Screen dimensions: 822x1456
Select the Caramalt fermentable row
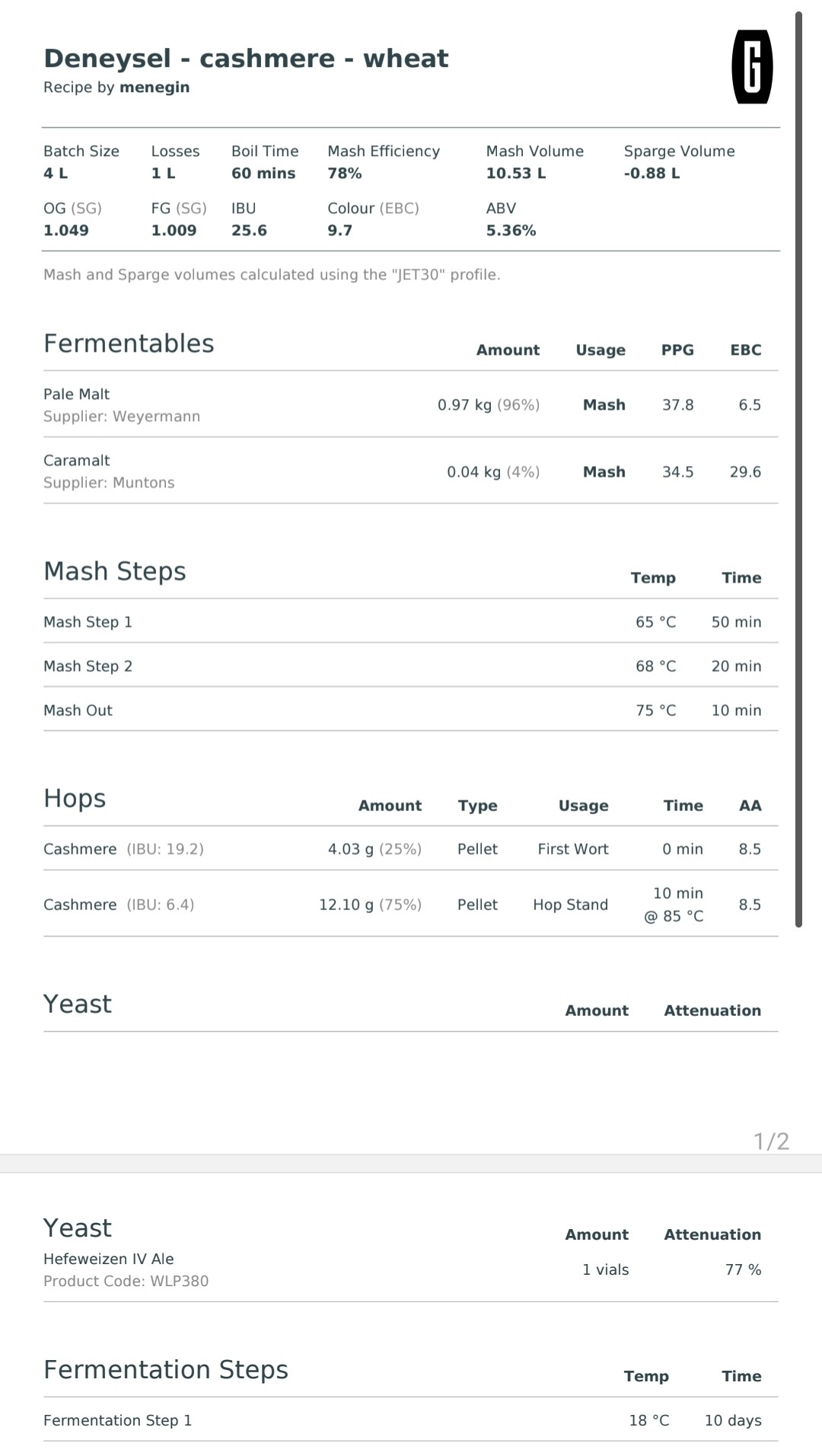click(x=410, y=471)
